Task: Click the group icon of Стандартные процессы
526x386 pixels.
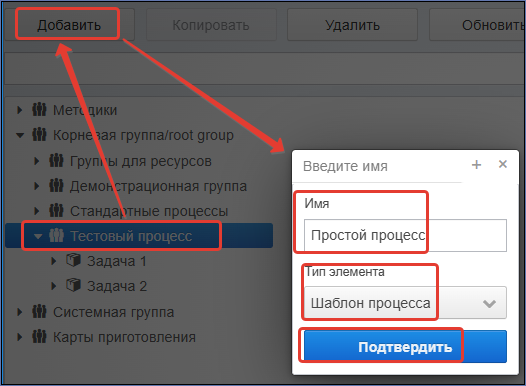Action: (56, 211)
